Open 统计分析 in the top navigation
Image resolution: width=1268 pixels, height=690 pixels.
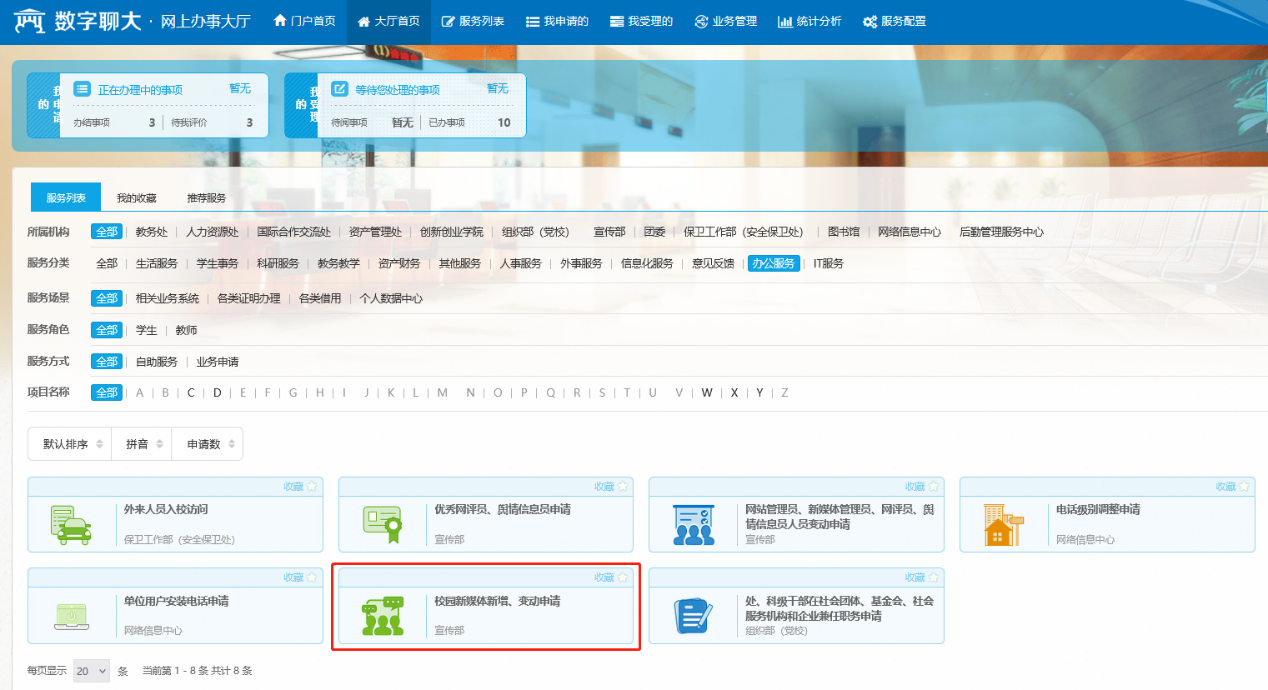click(x=809, y=21)
